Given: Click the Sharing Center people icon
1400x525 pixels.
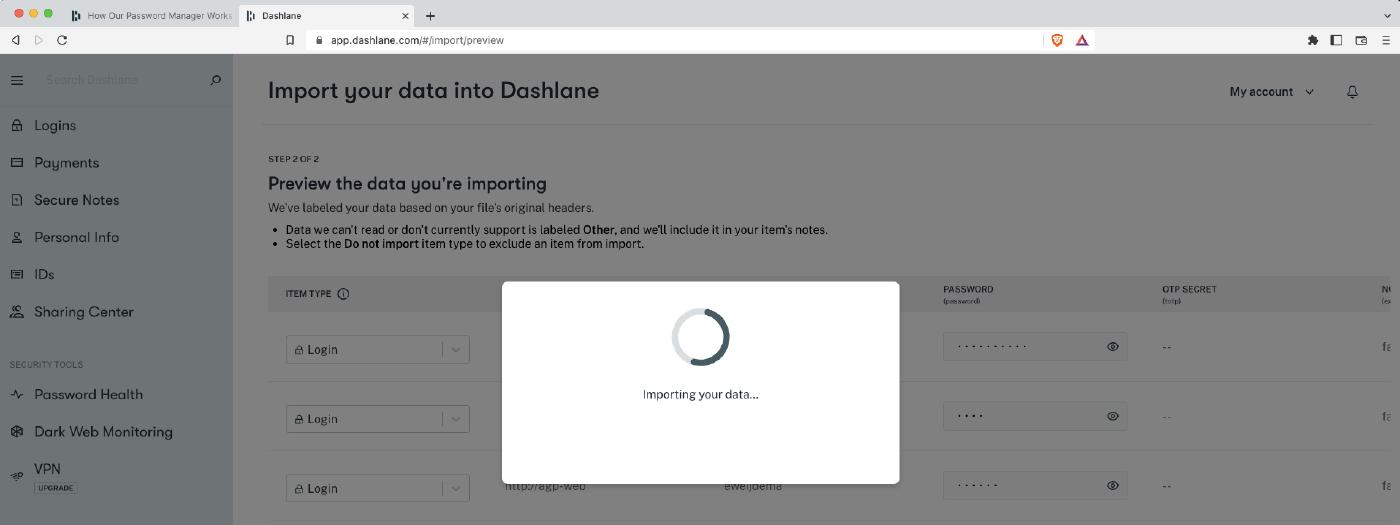Looking at the screenshot, I should (x=16, y=312).
